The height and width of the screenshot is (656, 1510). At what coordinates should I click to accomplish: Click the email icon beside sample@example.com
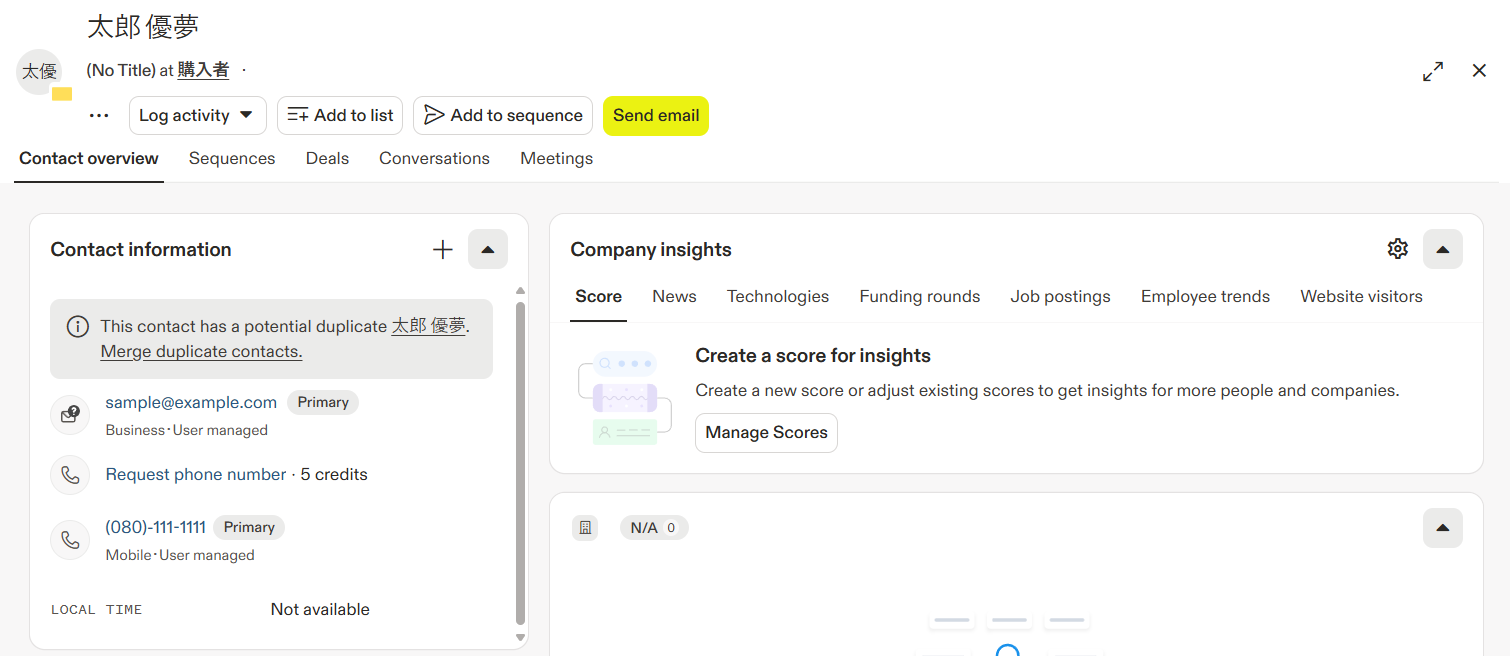(x=70, y=415)
